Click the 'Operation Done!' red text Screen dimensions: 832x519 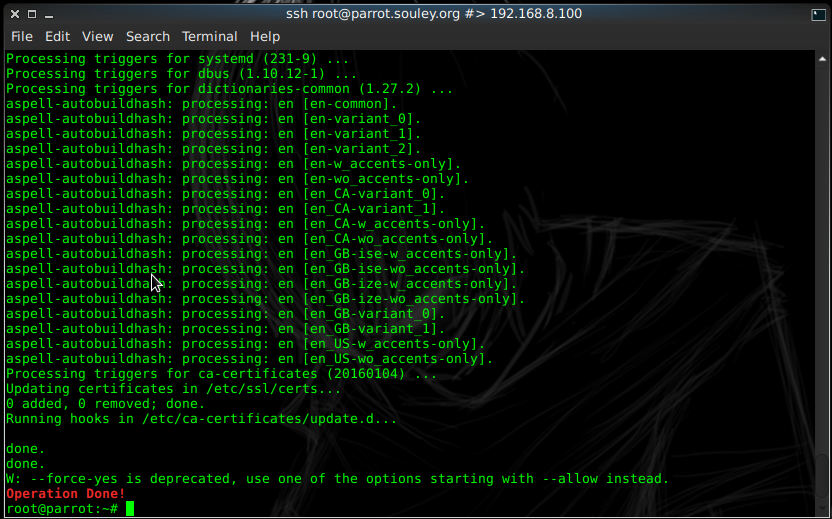66,494
